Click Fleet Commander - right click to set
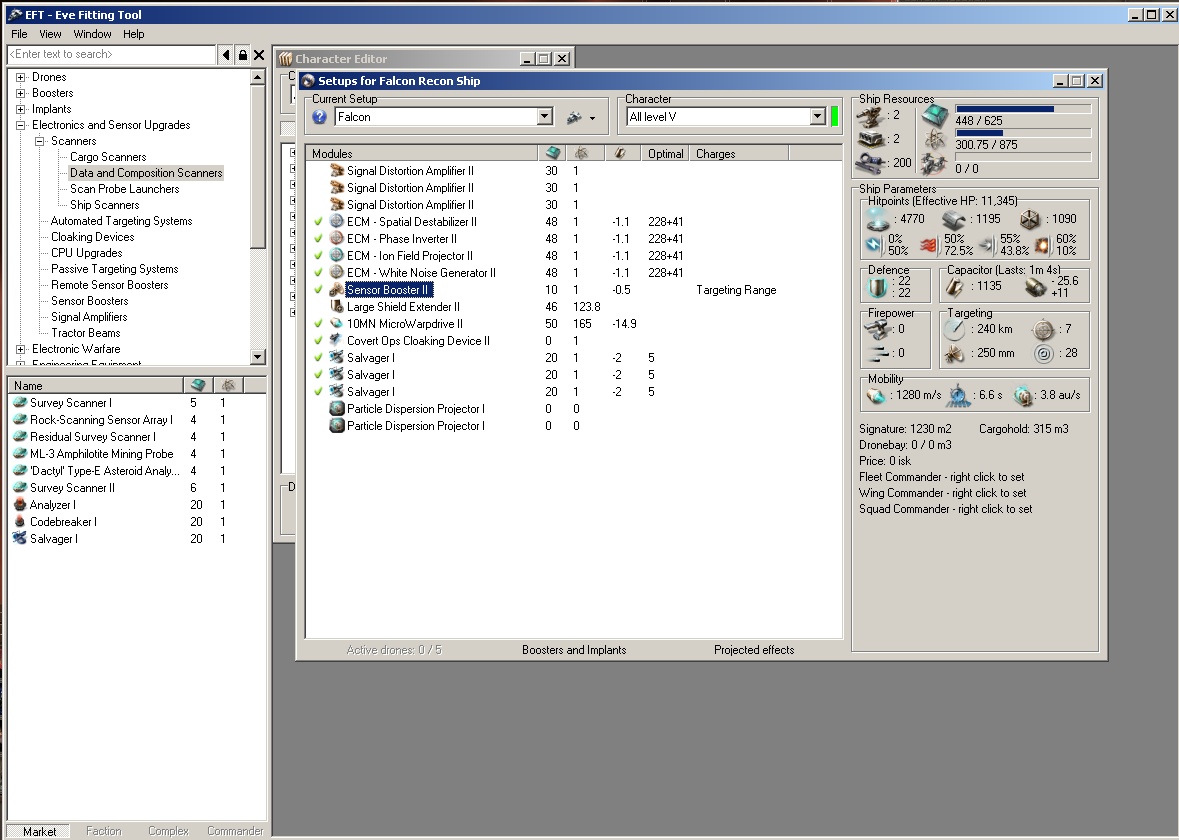Image resolution: width=1179 pixels, height=840 pixels. click(x=941, y=477)
